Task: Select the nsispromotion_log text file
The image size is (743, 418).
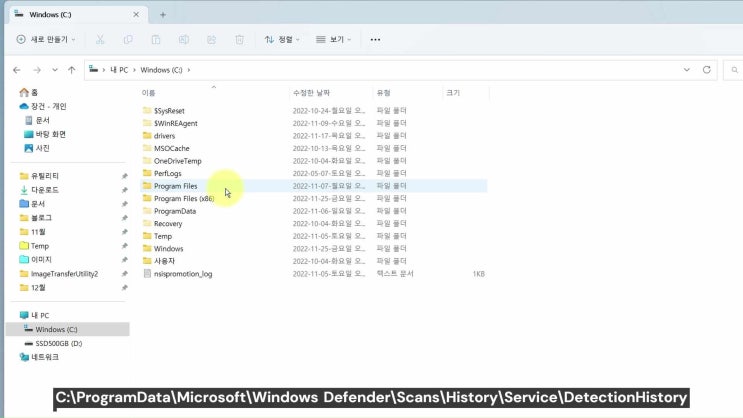Action: click(x=182, y=274)
